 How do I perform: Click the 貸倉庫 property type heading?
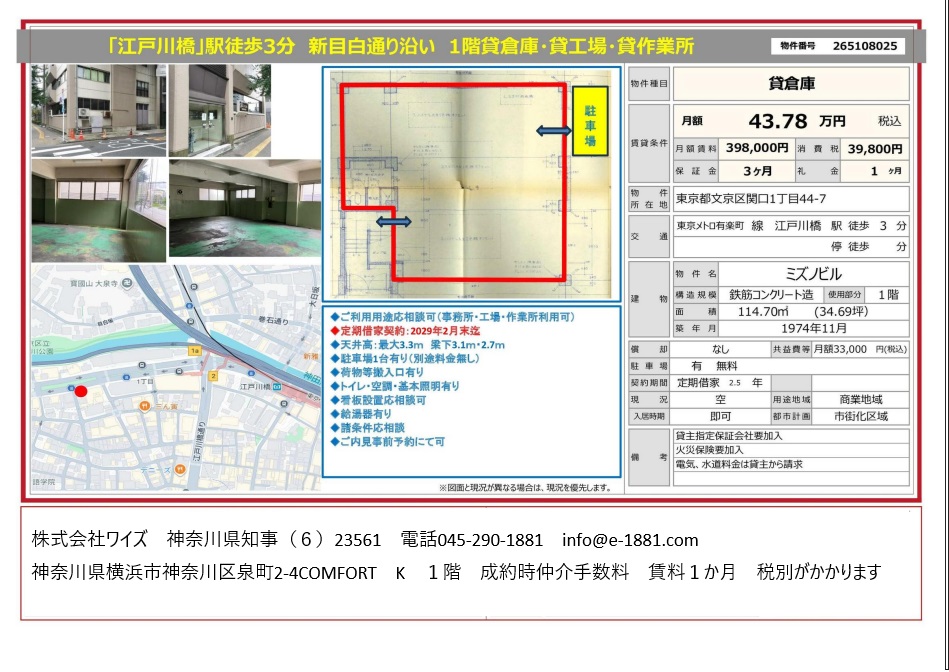pyautogui.click(x=791, y=84)
